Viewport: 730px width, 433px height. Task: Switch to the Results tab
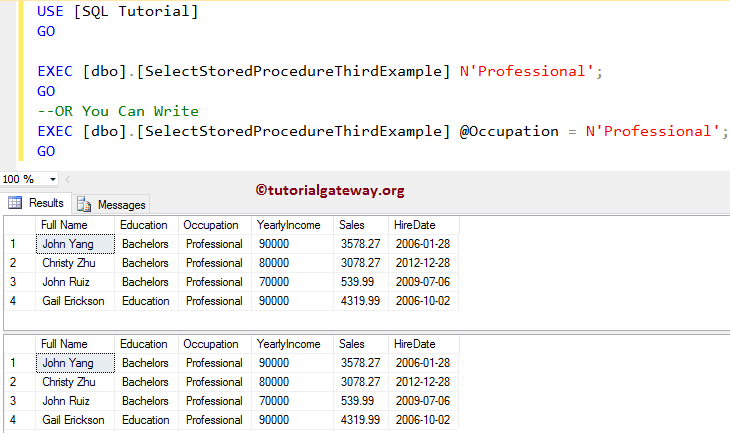(36, 203)
